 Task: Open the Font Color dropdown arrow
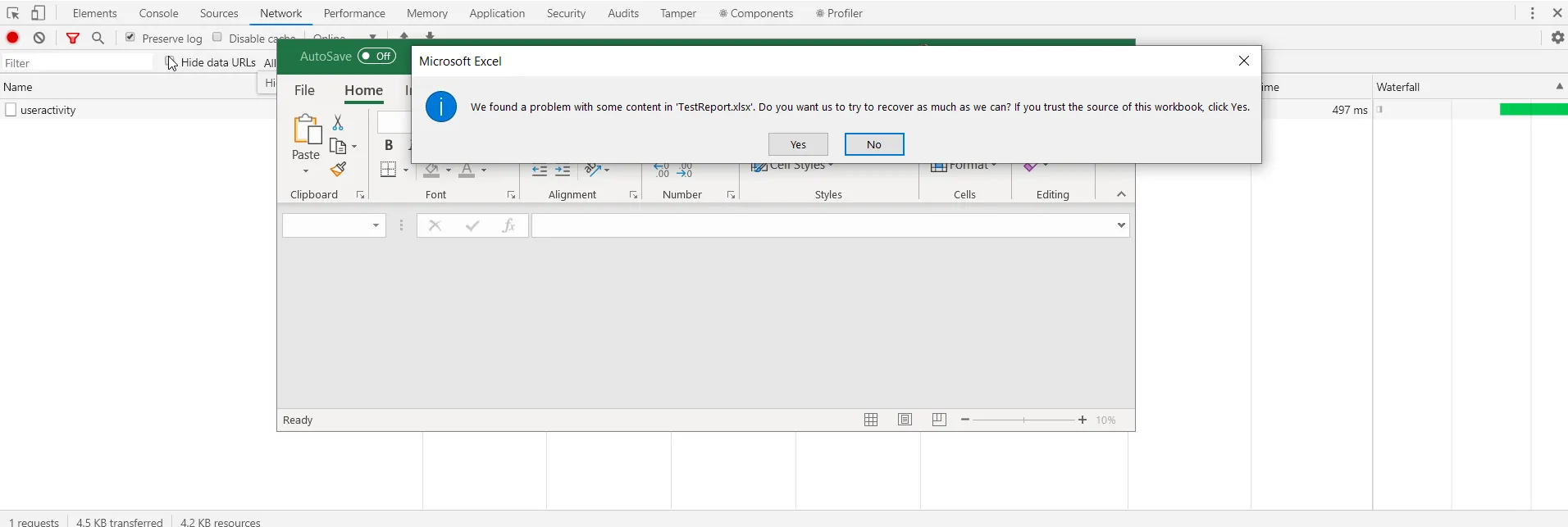[x=484, y=170]
